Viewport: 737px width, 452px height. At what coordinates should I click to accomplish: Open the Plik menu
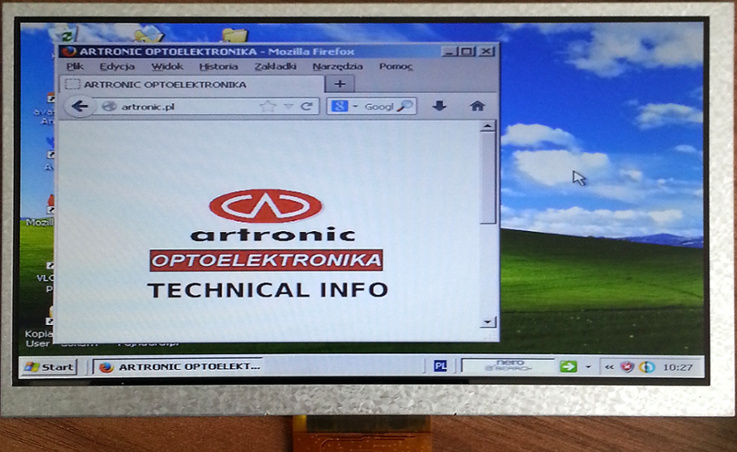pyautogui.click(x=75, y=66)
